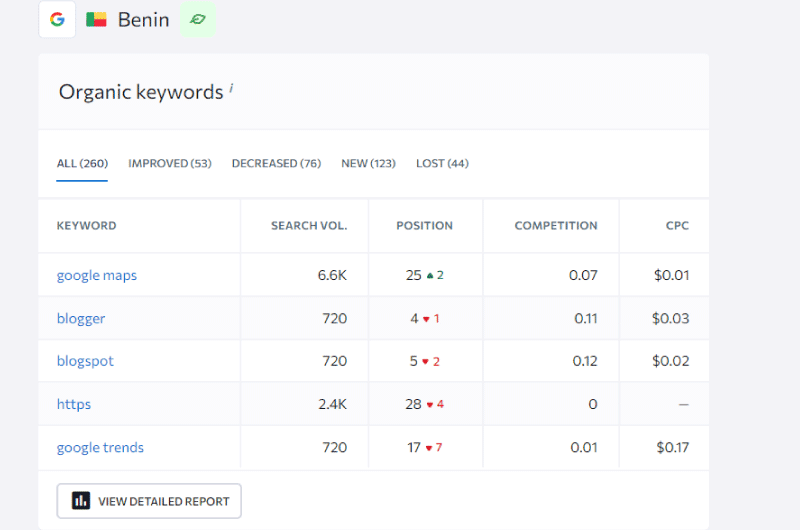Screen dimensions: 800x530
Task: Click the 720 search volume for blogspot
Action: click(x=335, y=361)
